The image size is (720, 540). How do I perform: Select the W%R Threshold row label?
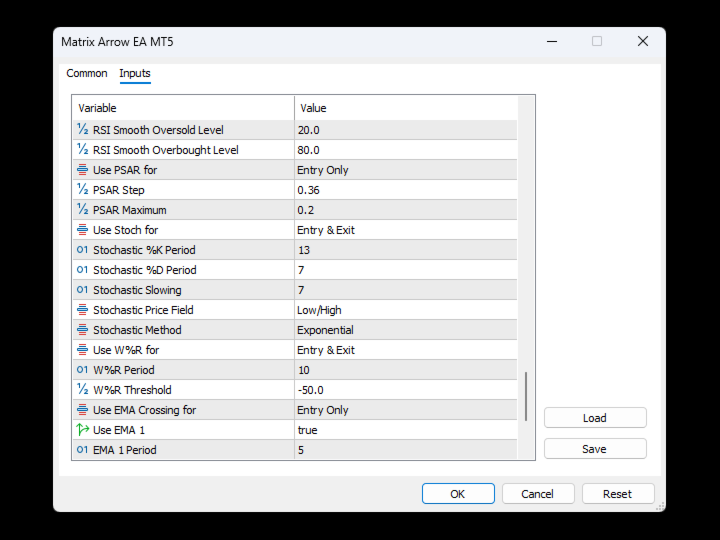(132, 390)
